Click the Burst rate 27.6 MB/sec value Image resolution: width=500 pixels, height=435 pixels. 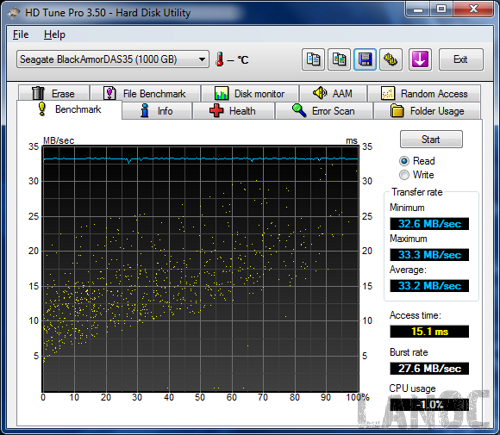429,368
